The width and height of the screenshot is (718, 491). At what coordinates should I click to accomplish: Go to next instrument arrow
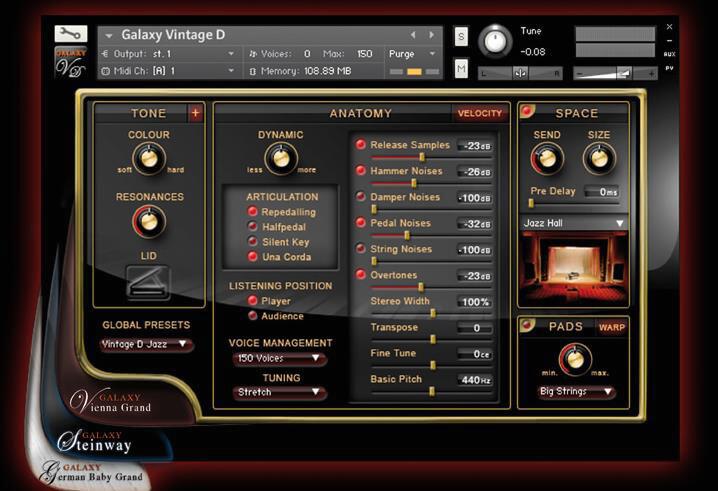(431, 35)
